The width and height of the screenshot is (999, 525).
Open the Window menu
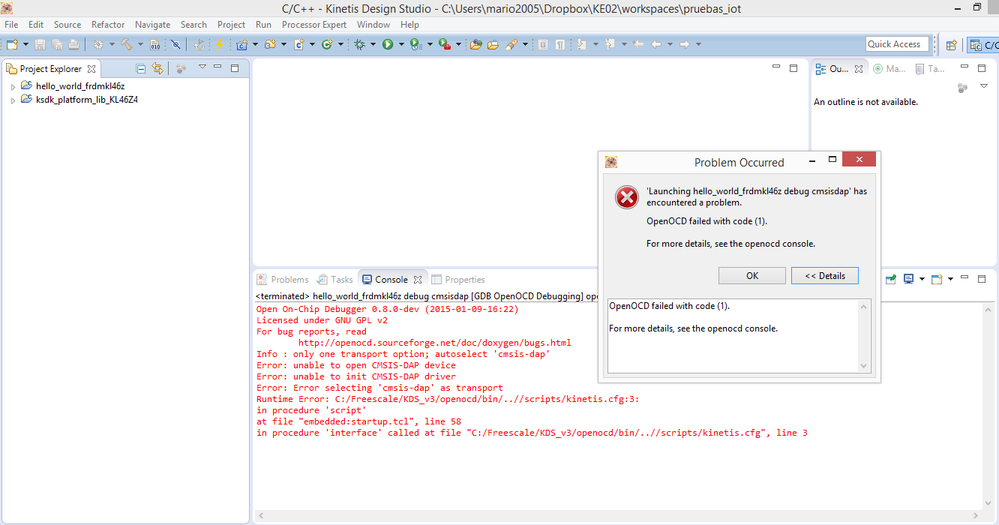pyautogui.click(x=373, y=24)
